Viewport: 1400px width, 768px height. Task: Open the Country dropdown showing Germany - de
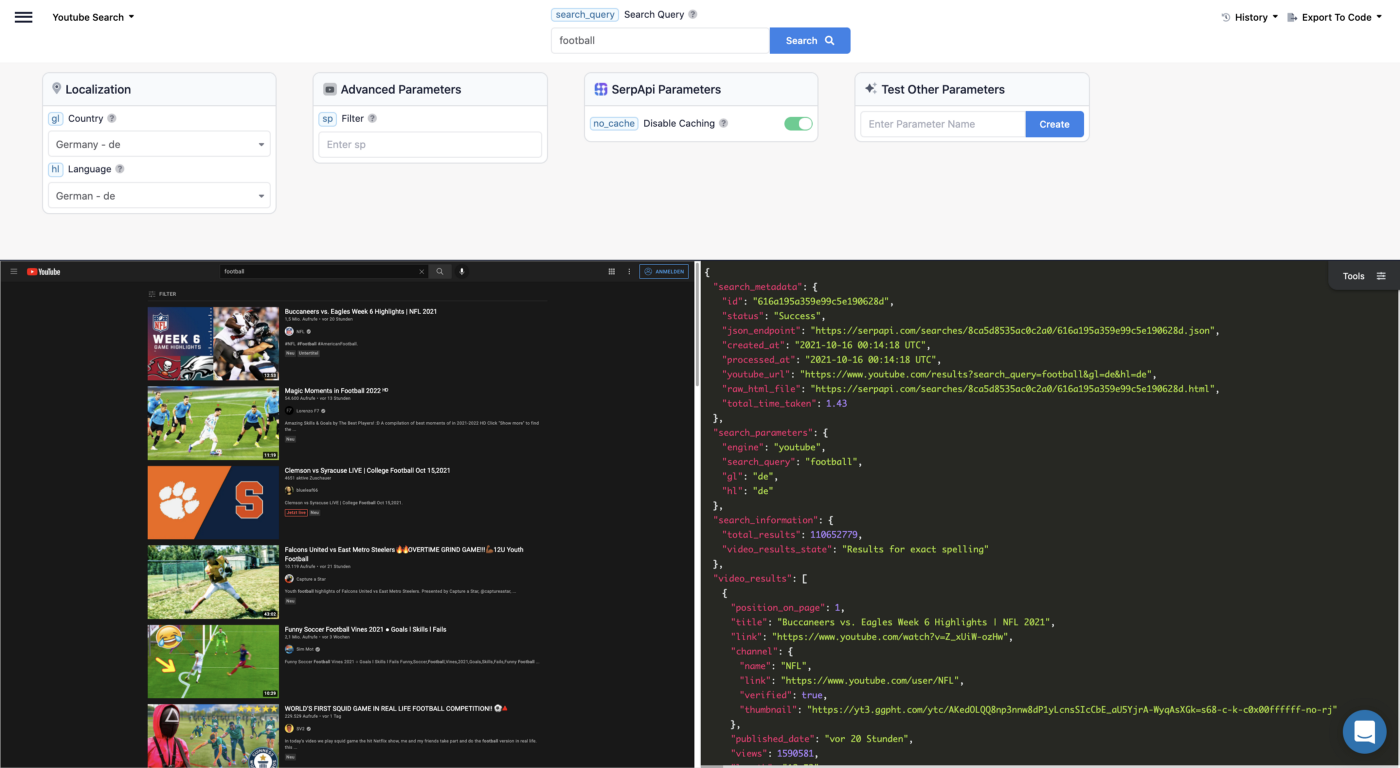159,144
